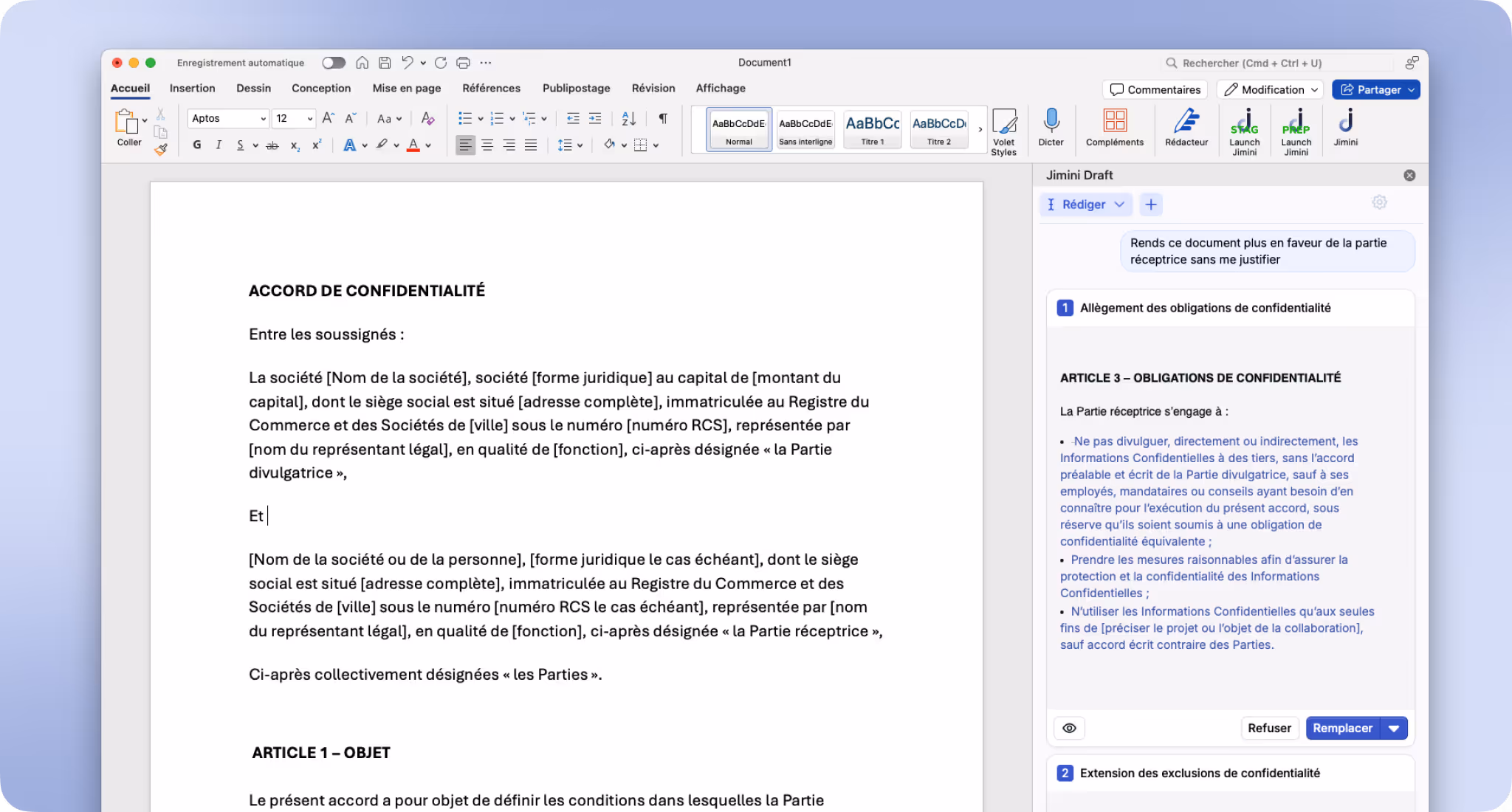
Task: Open the Rédacteur editor tool
Action: [x=1186, y=129]
